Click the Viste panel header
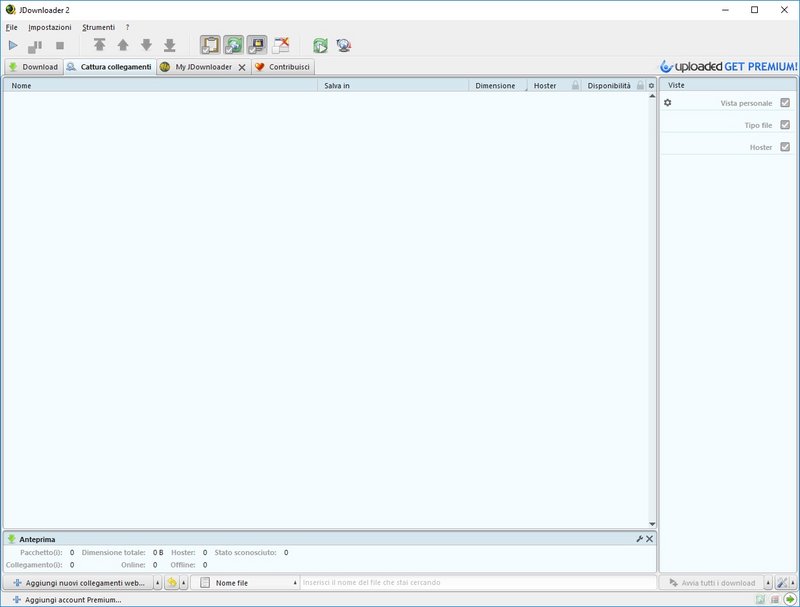This screenshot has height=607, width=800. click(728, 85)
